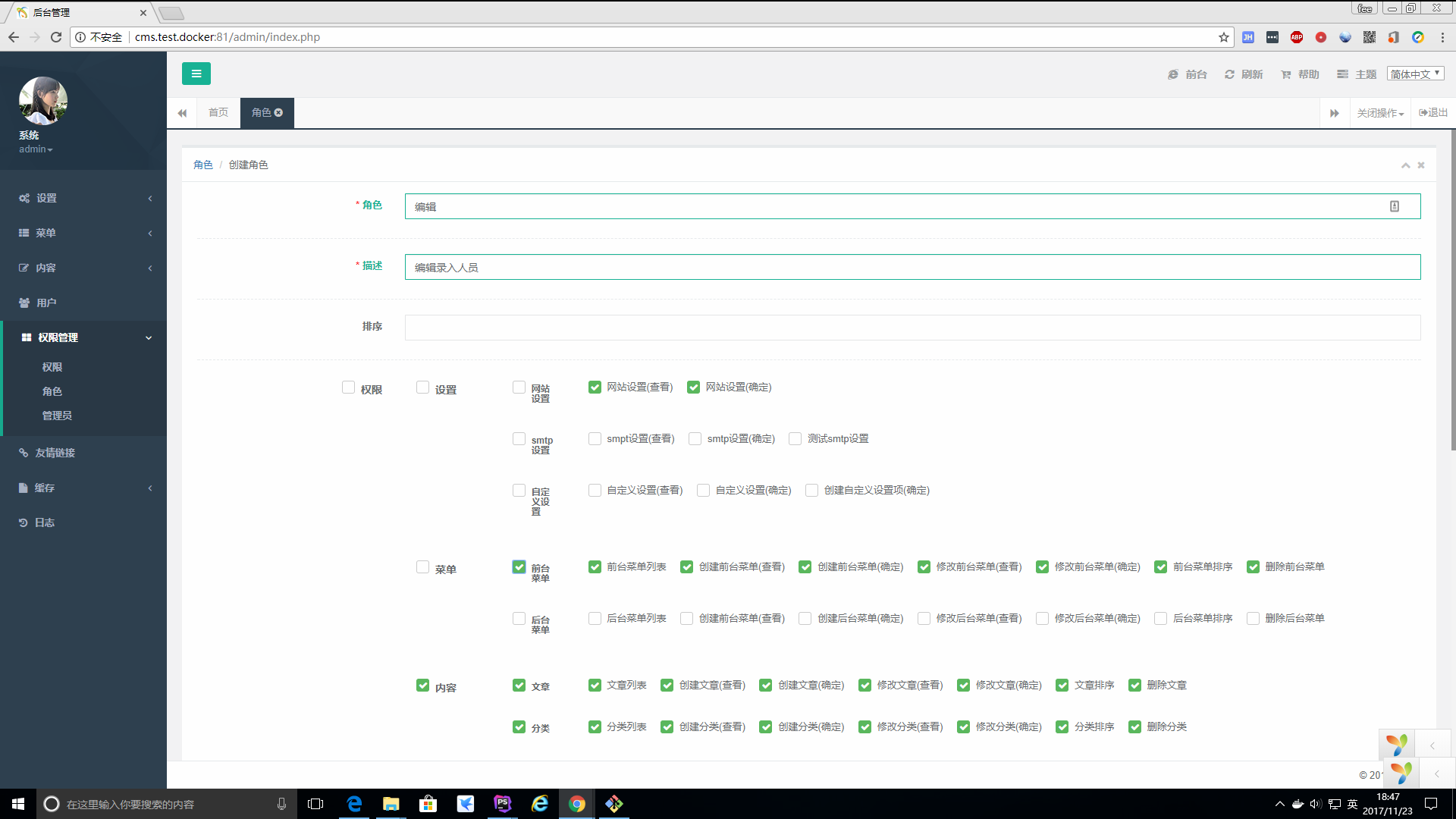
Task: Click the 前台 frontend icon link
Action: (1173, 74)
